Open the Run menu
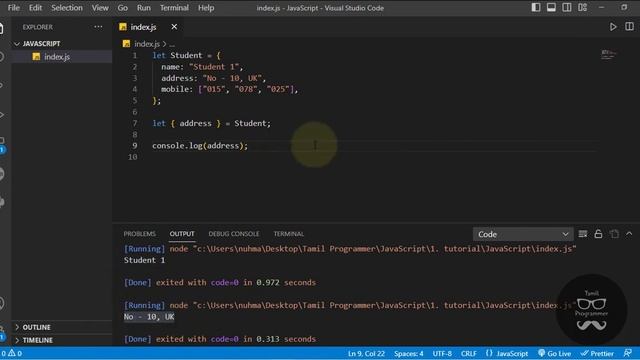The image size is (640, 360). [144, 8]
